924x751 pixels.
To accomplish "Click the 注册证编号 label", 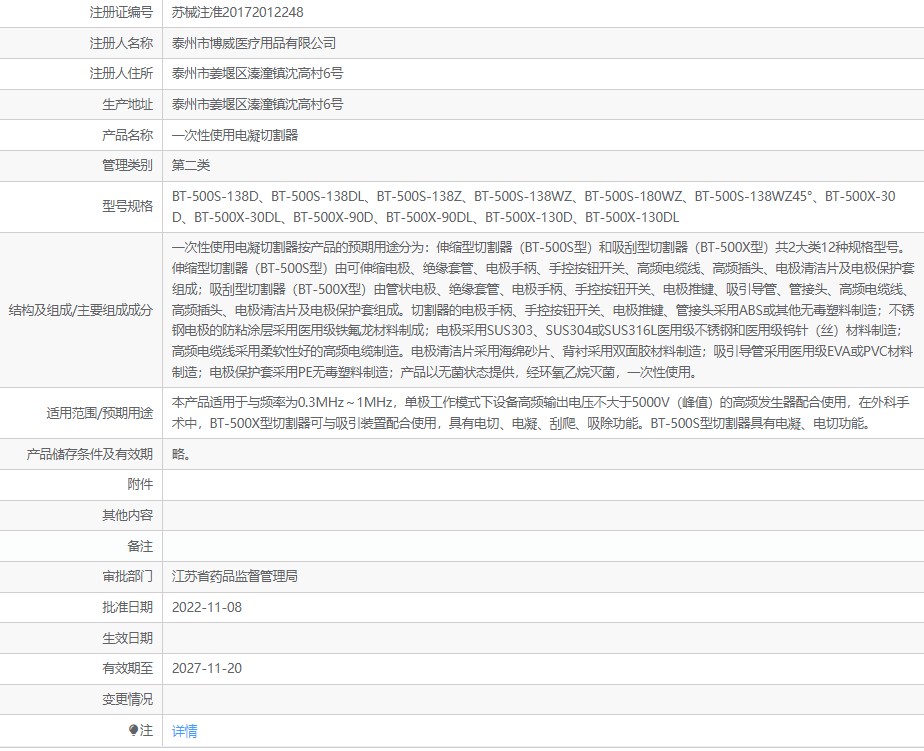I will pyautogui.click(x=121, y=12).
